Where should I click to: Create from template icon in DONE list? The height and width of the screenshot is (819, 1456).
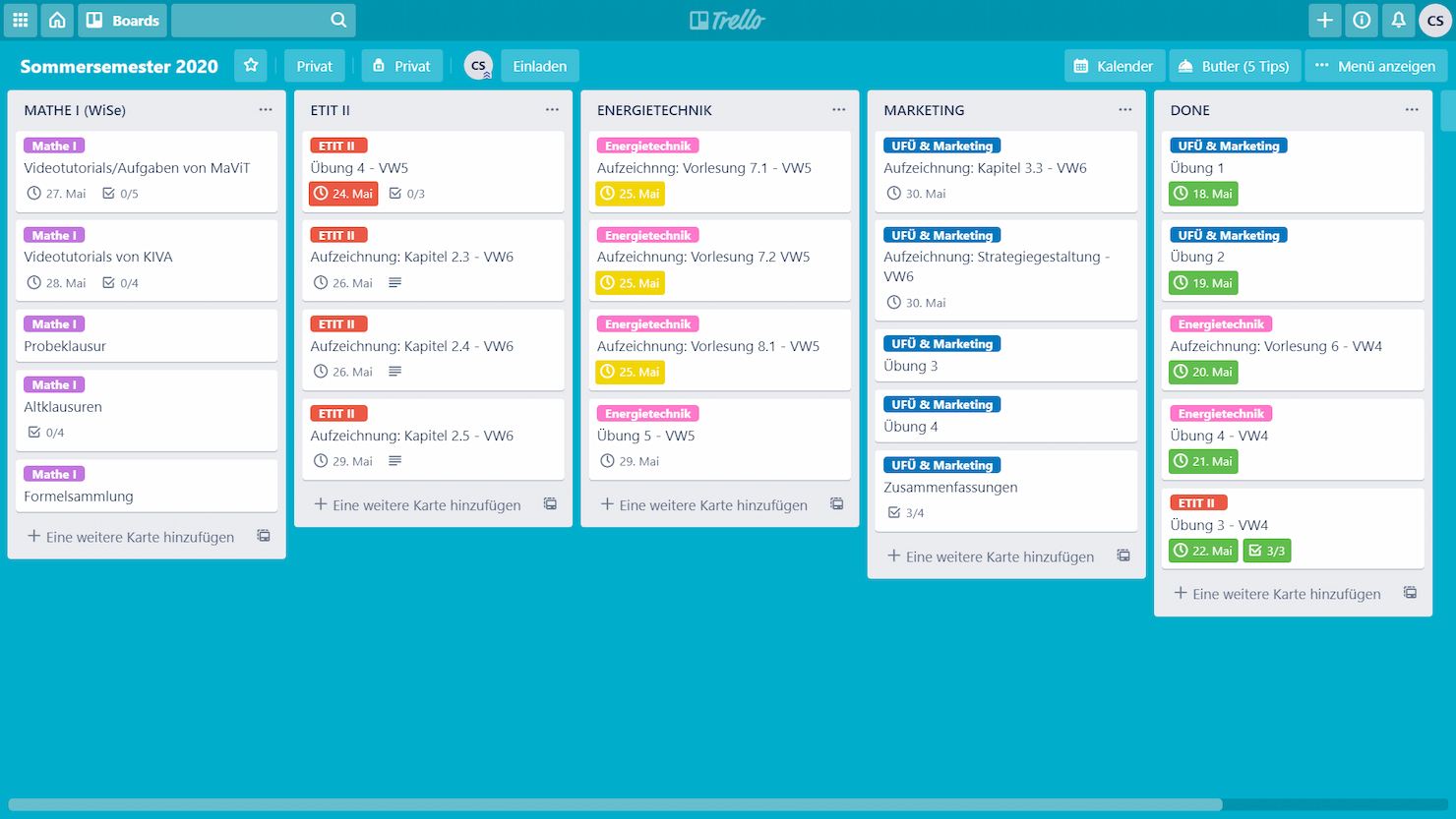[1410, 593]
